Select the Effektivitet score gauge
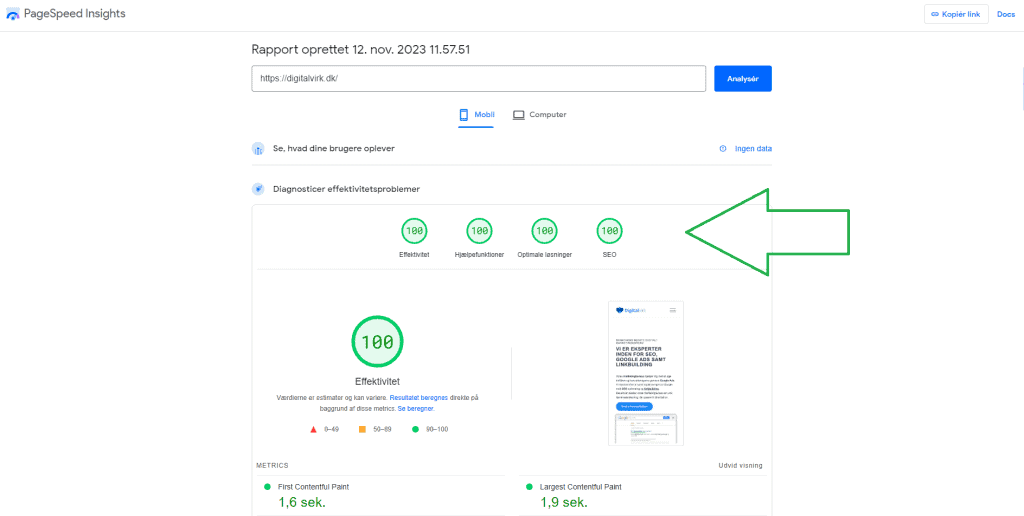 pos(414,231)
